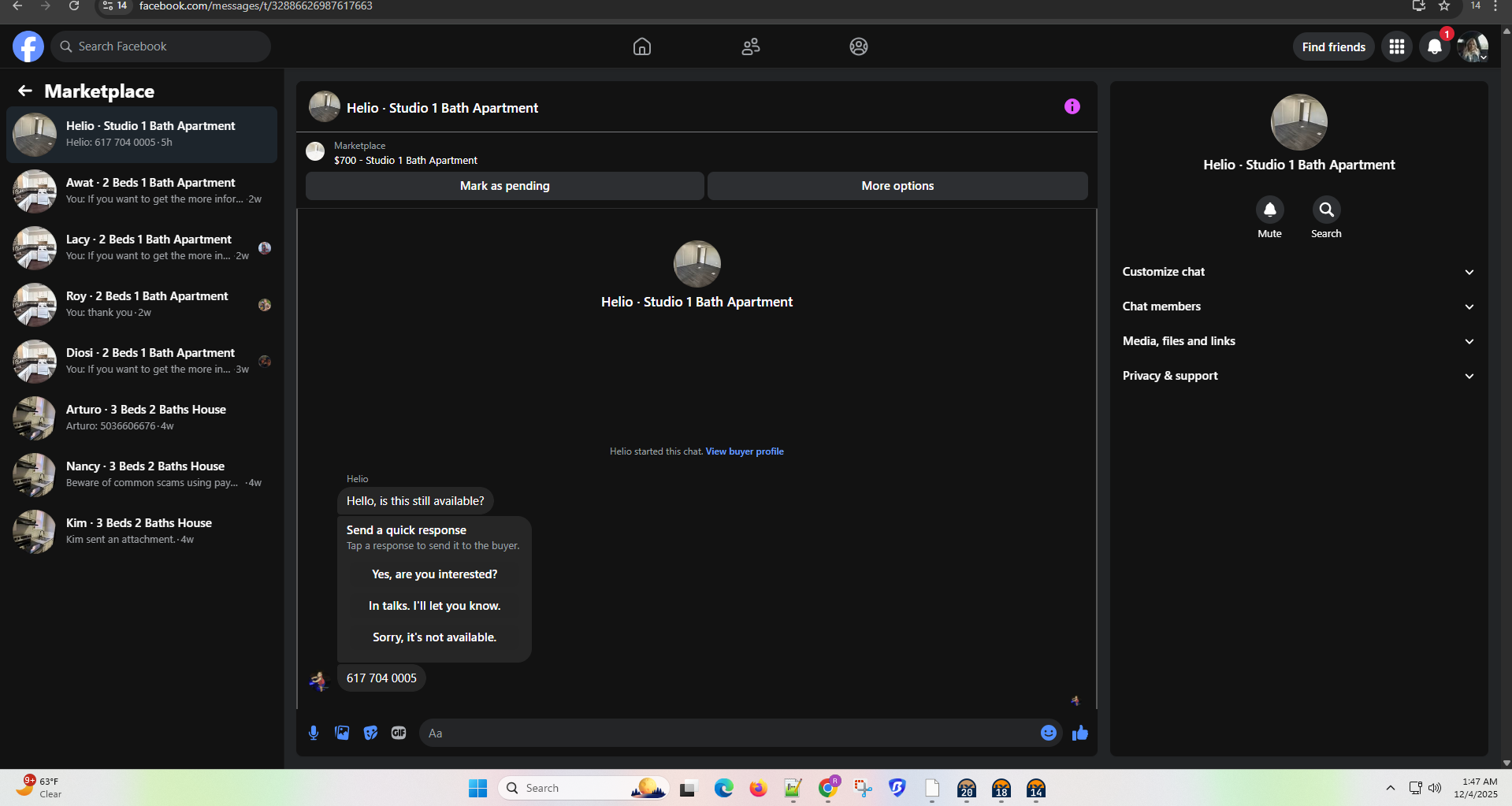The width and height of the screenshot is (1512, 806).
Task: Open Roy 2 Beds 1 Bath chat
Action: (x=142, y=305)
